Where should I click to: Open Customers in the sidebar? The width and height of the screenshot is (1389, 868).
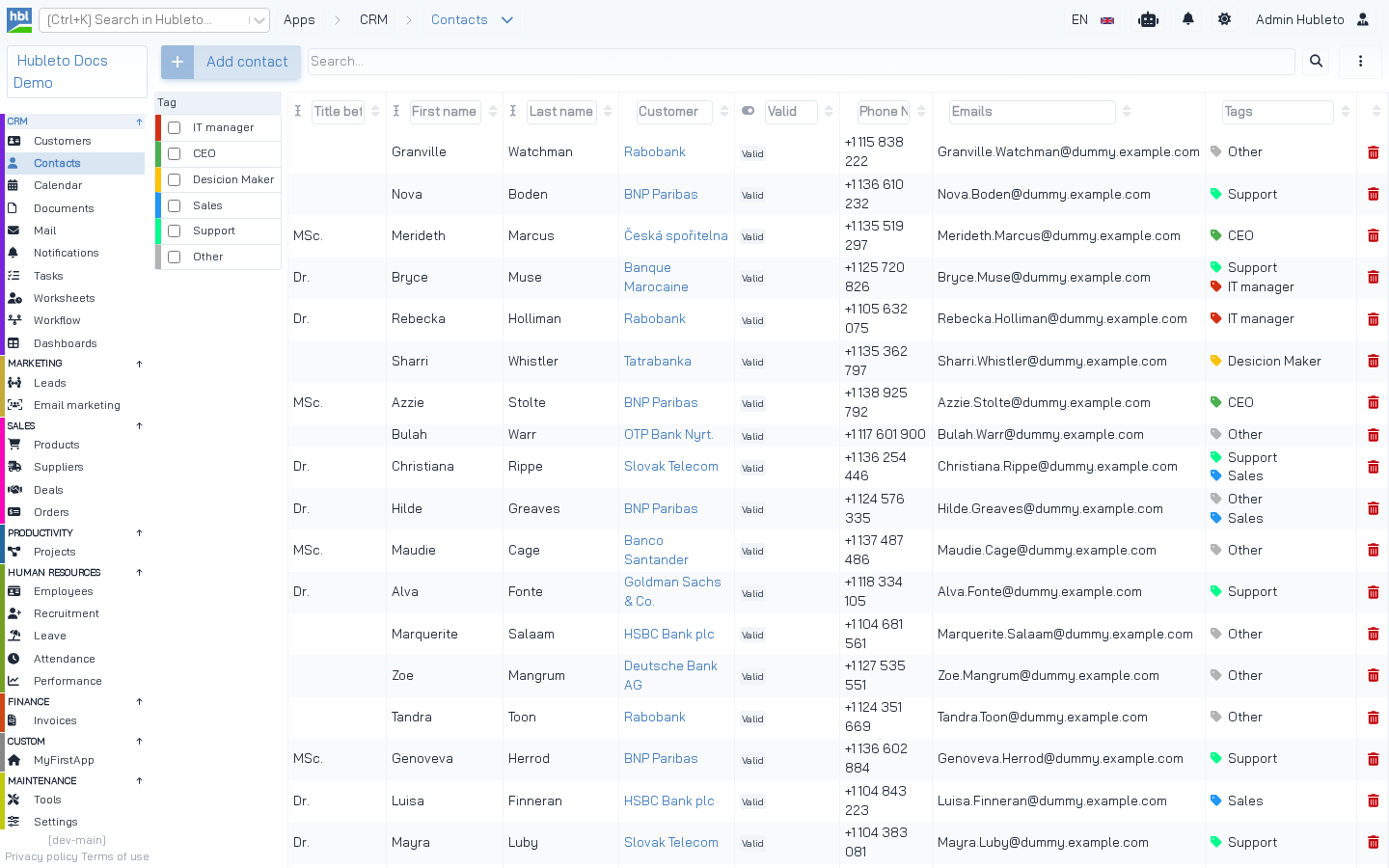pyautogui.click(x=75, y=141)
